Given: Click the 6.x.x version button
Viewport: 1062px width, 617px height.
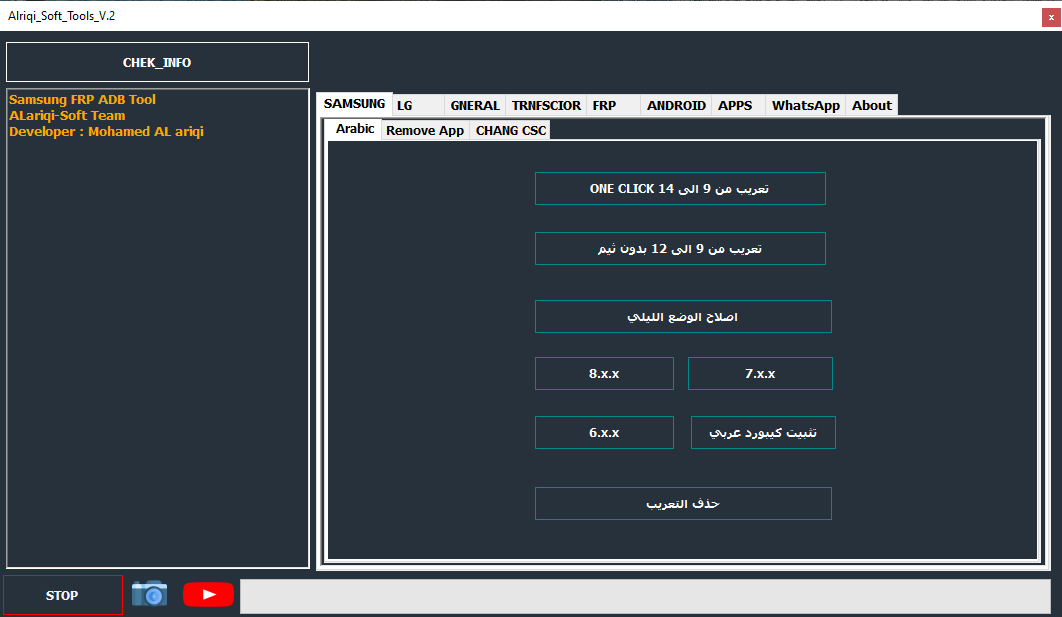Looking at the screenshot, I should point(604,432).
